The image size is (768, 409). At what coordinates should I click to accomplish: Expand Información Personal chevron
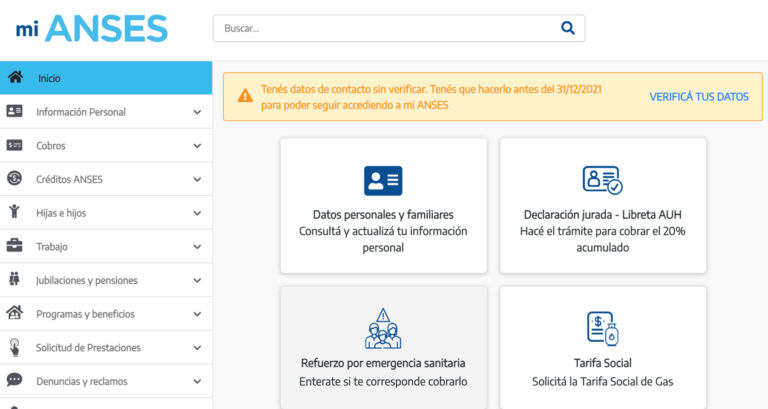(x=197, y=112)
